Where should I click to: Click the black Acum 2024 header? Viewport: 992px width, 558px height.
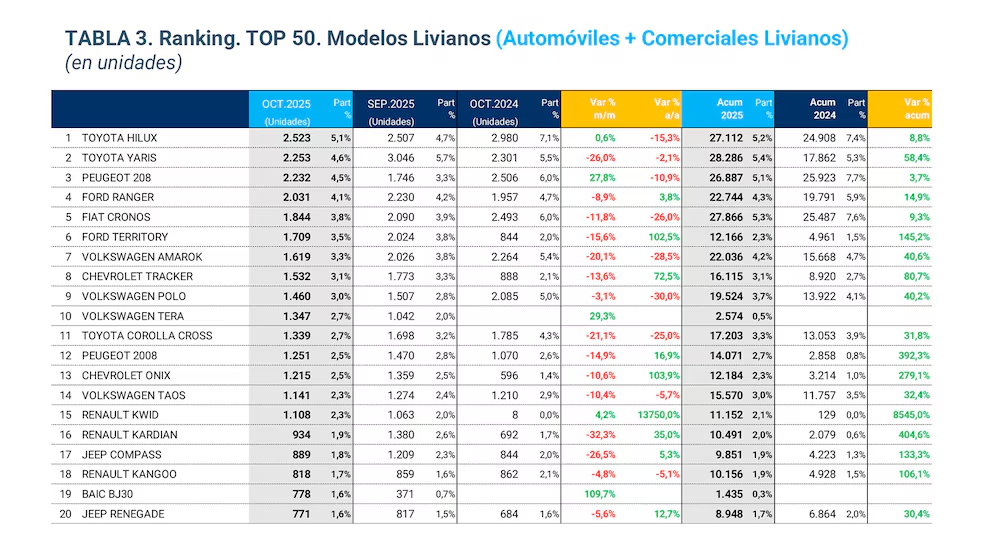tap(822, 110)
